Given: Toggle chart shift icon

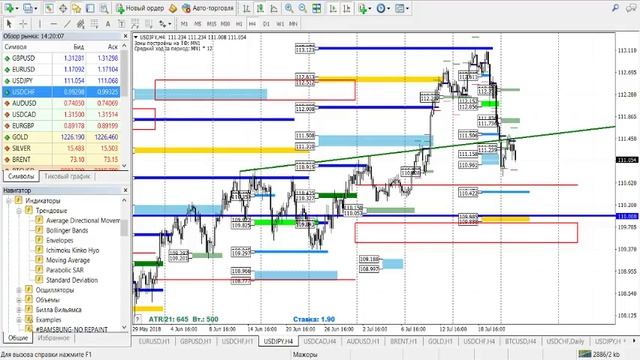Looking at the screenshot, I should coord(347,8).
